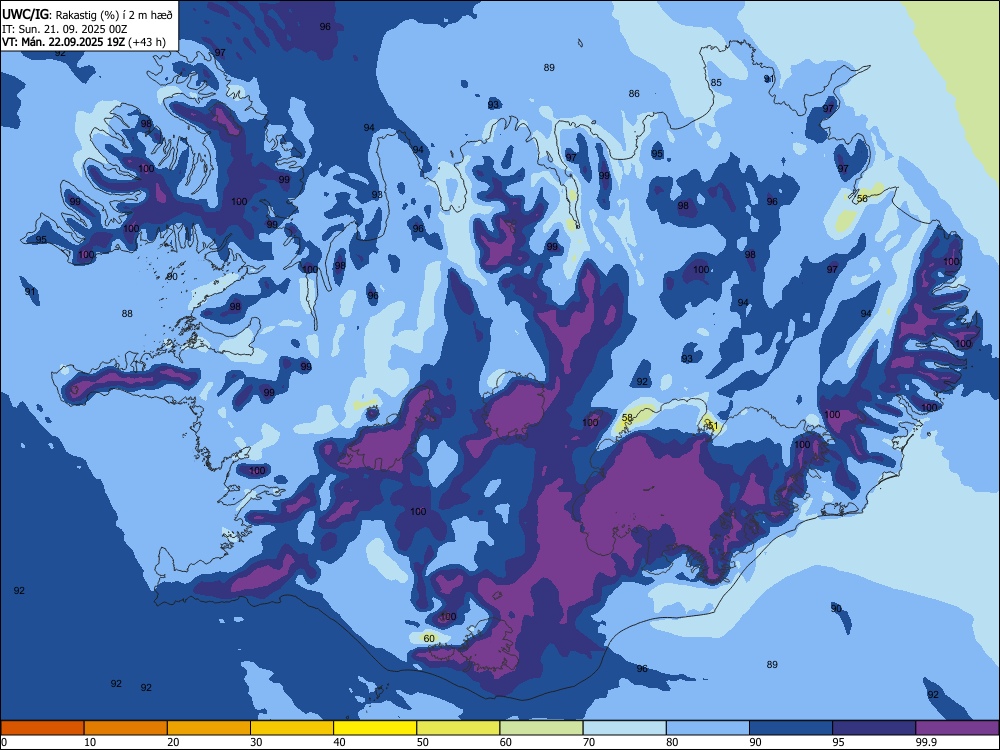Click the title 'UWC/IG: Rakastig (%) í 2 m hæð'
The image size is (1000, 750).
(x=87, y=14)
